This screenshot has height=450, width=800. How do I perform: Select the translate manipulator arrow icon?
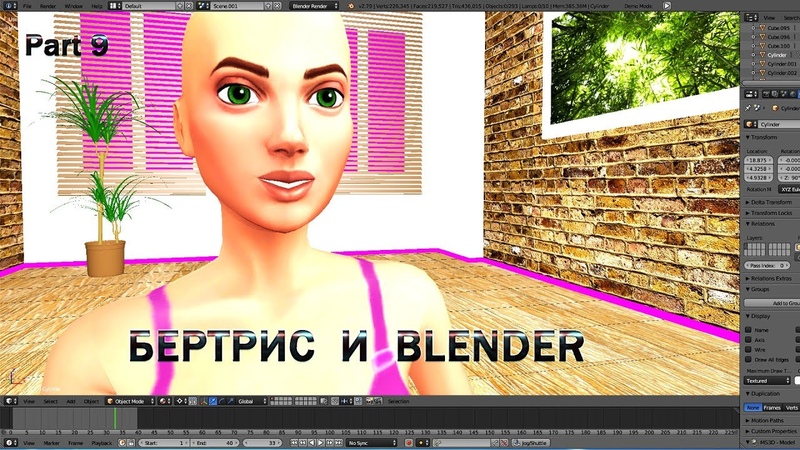[213, 402]
